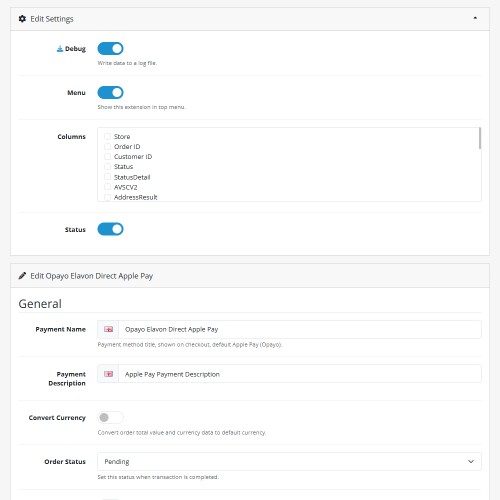
Task: Enable the Convert Currency toggle
Action: coord(110,417)
